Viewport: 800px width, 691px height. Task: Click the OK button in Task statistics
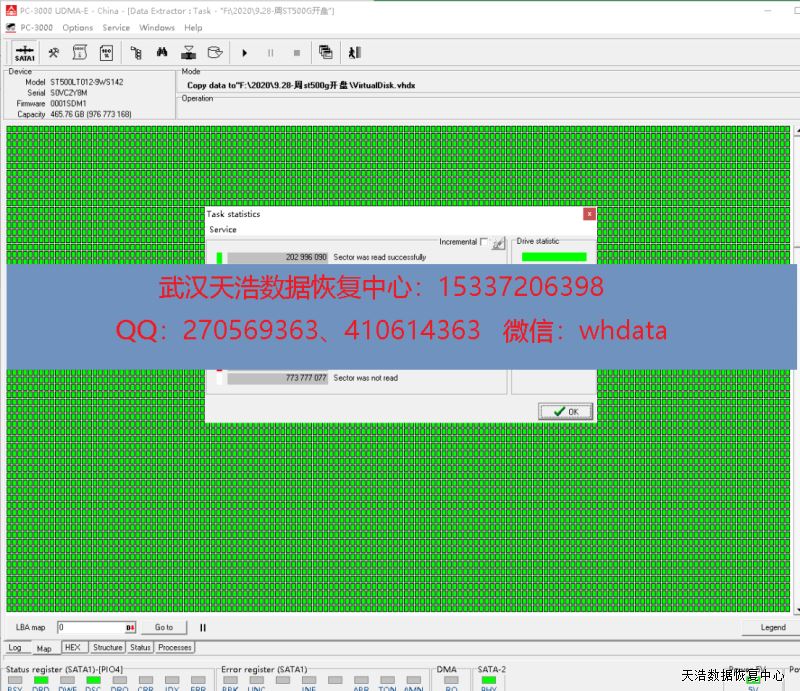tap(565, 411)
